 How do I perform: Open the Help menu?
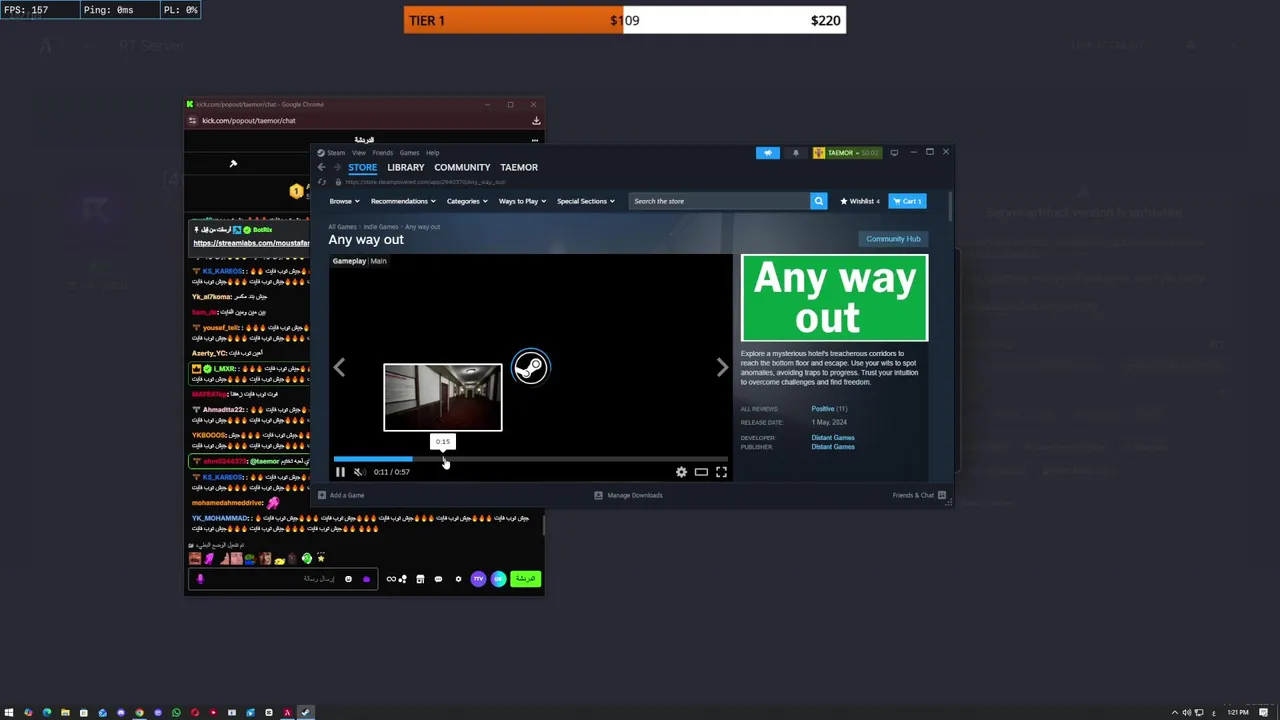click(x=432, y=153)
